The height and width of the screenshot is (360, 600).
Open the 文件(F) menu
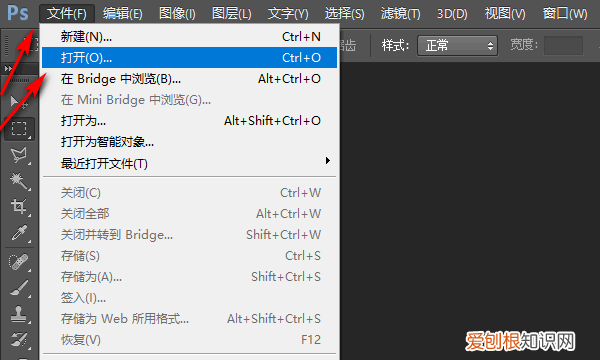click(67, 14)
